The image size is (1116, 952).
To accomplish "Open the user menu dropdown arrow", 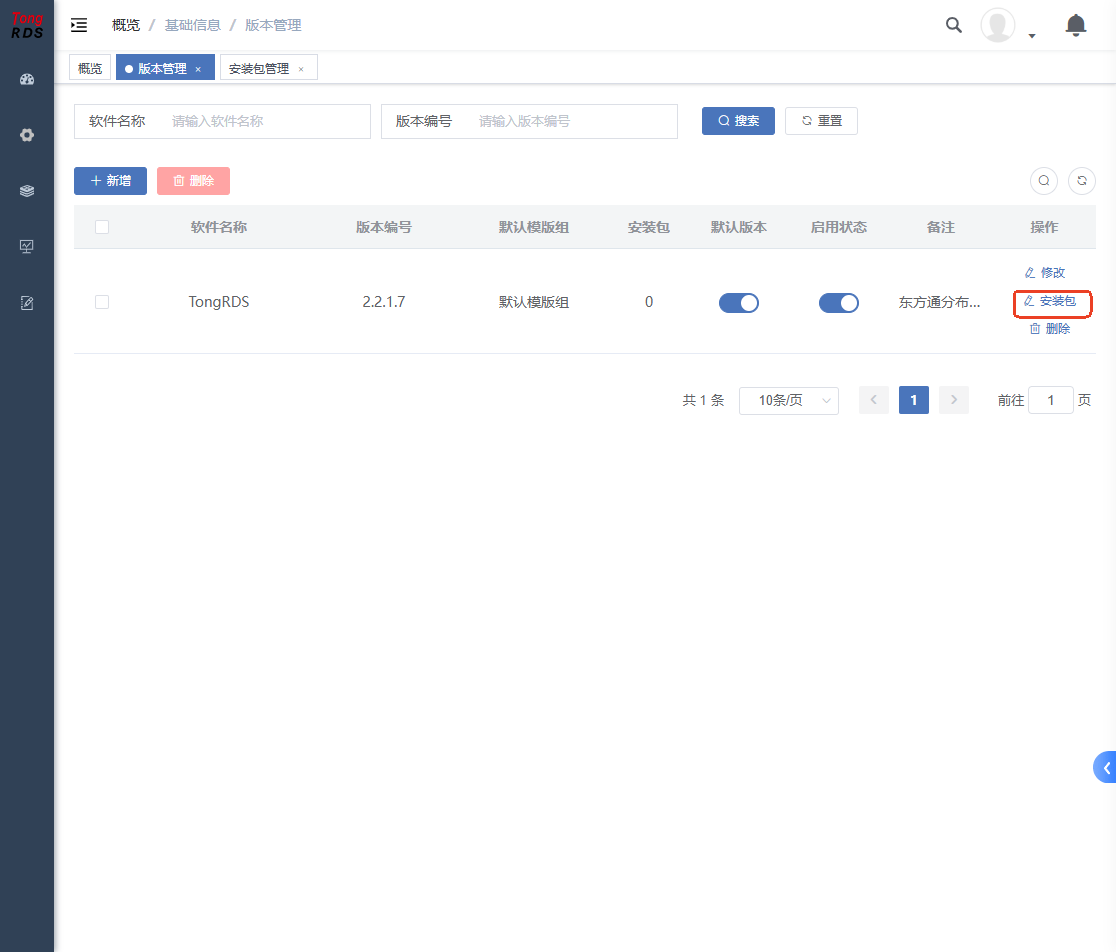I will [x=1032, y=36].
